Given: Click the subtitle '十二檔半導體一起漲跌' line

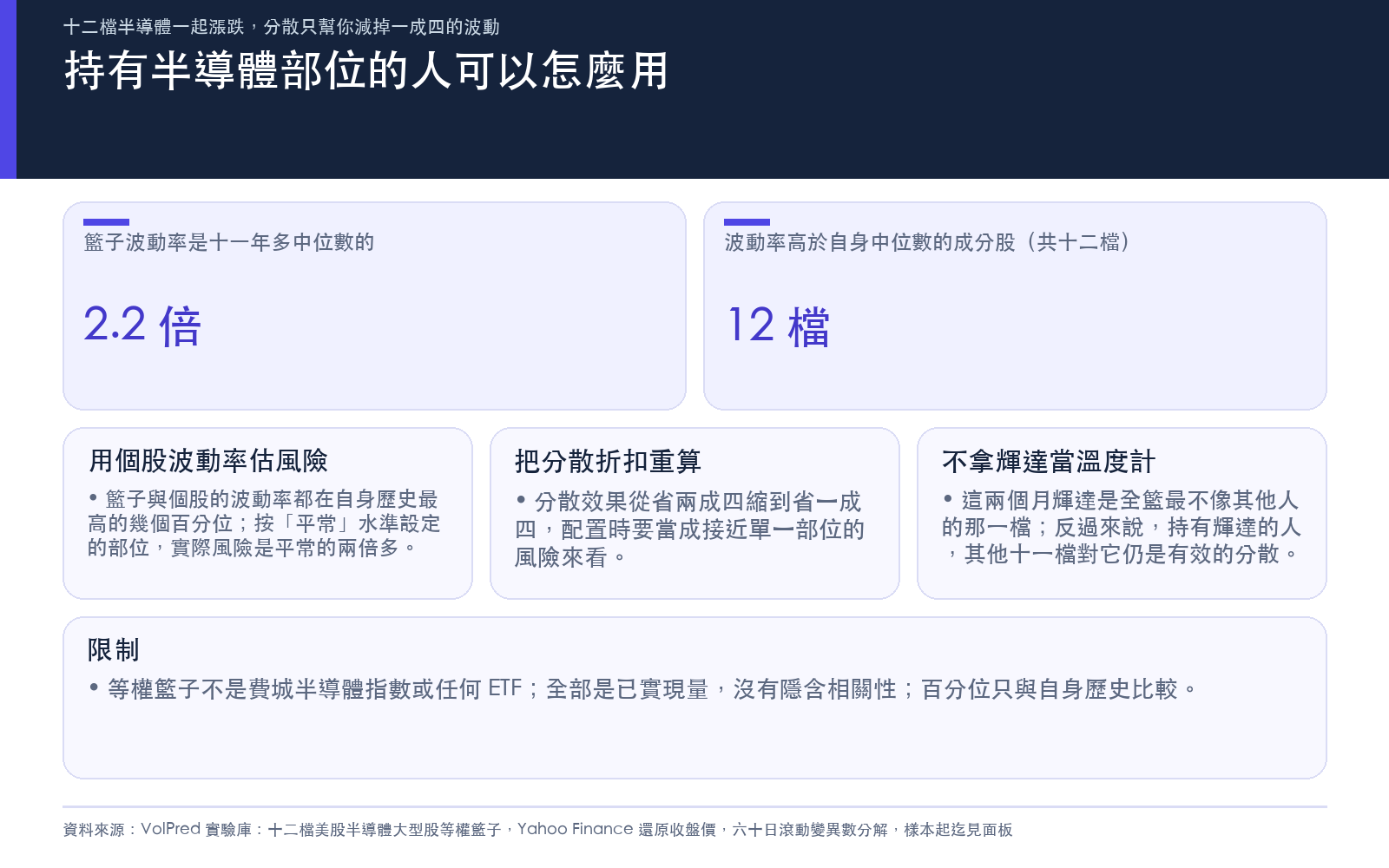Looking at the screenshot, I should pyautogui.click(x=281, y=27).
